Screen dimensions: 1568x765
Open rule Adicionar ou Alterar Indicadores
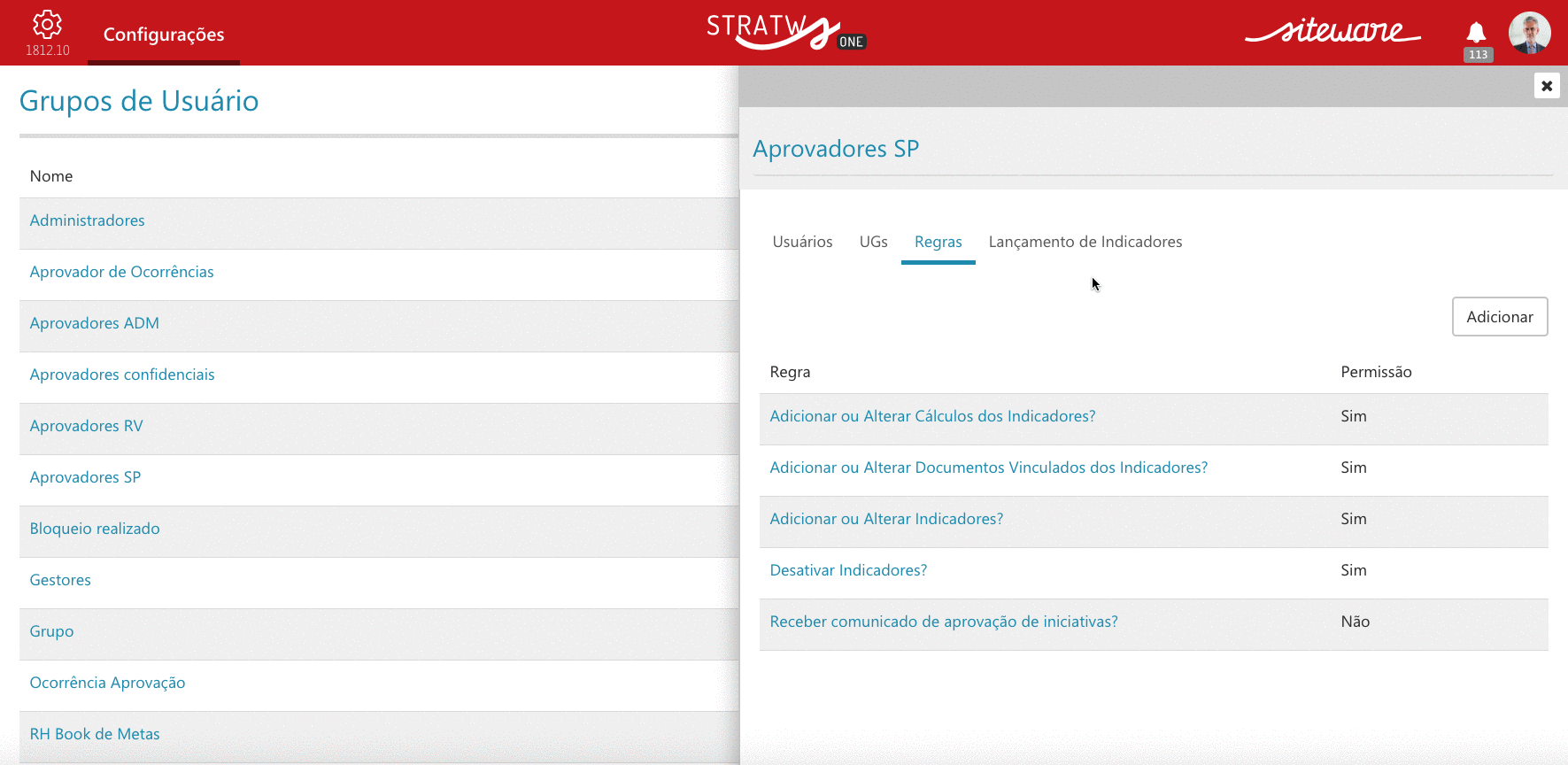[x=886, y=519]
